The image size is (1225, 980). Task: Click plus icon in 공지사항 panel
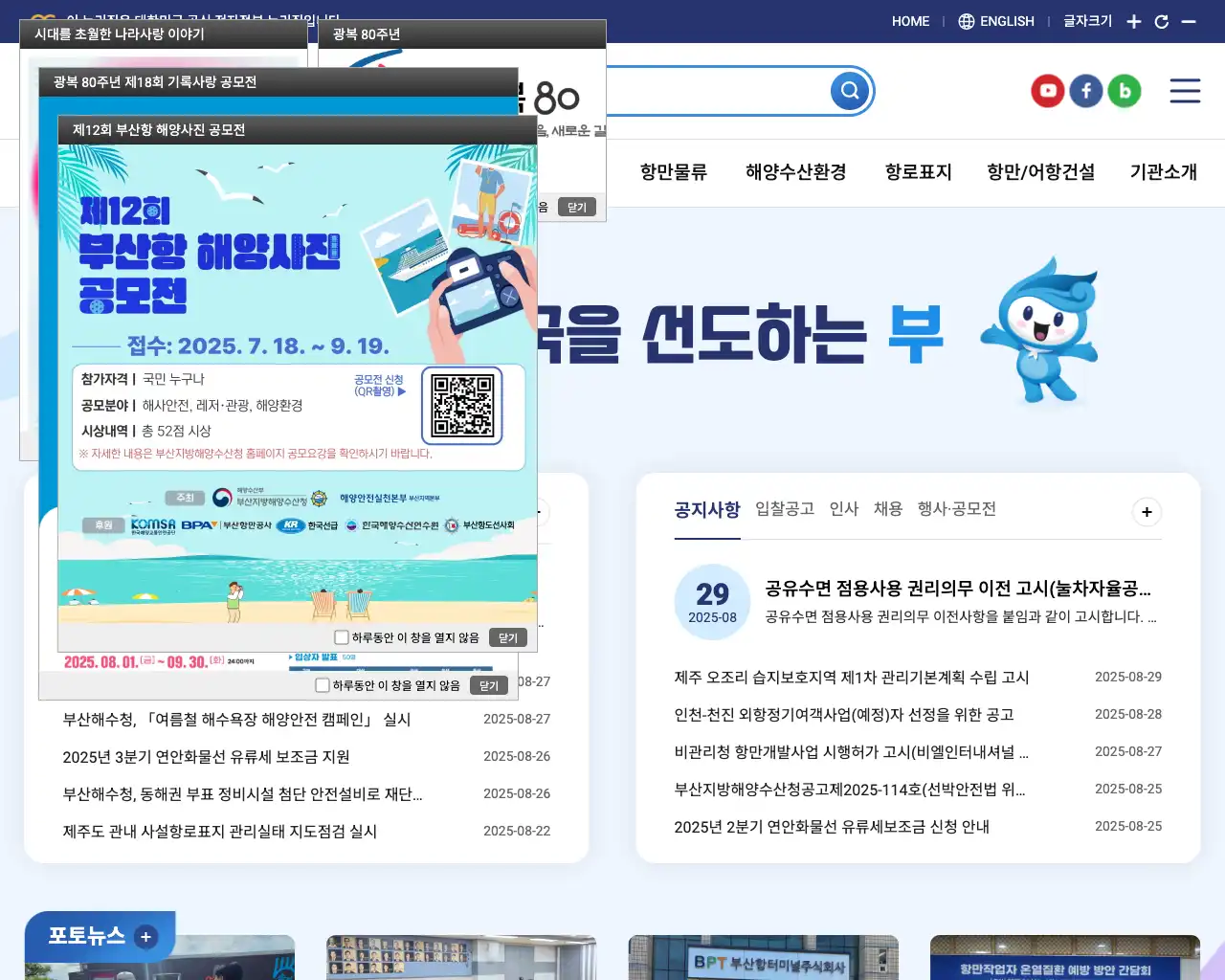(1147, 512)
